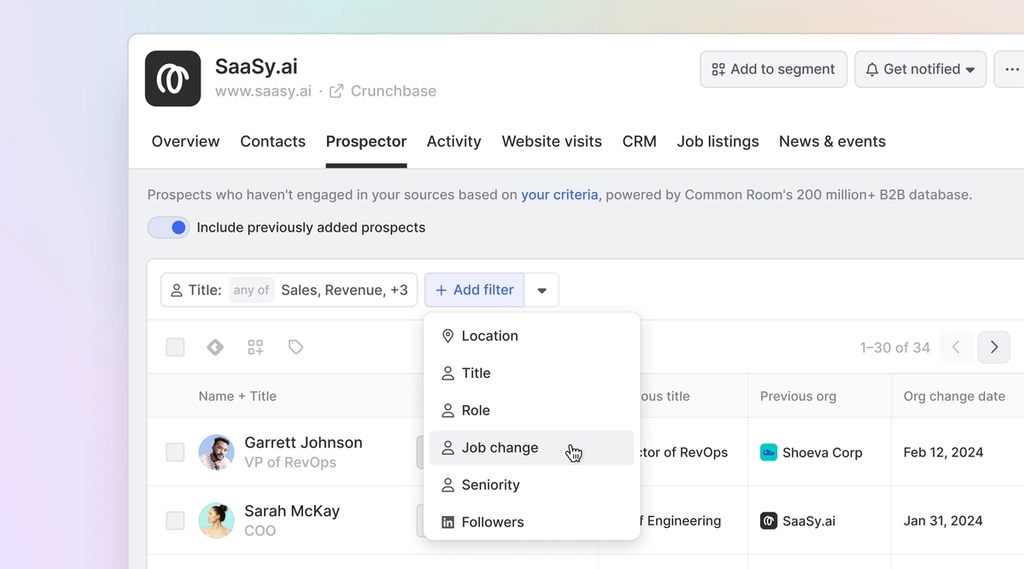This screenshot has width=1024, height=569.
Task: Check the Sarah McKay row checkbox
Action: [175, 521]
